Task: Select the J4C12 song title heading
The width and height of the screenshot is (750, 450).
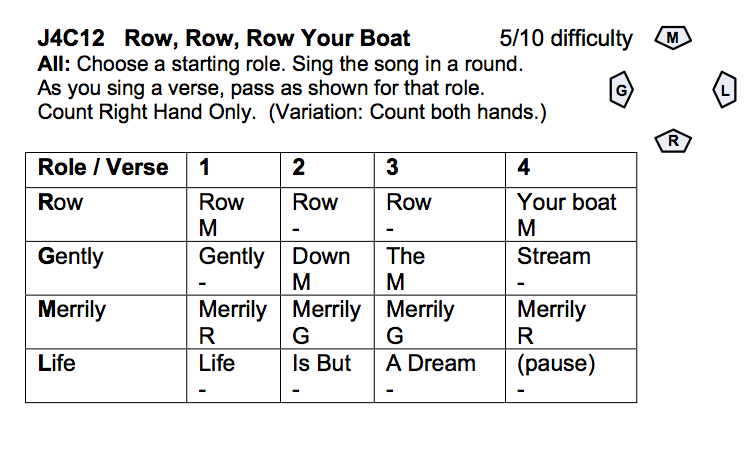Action: [x=224, y=38]
